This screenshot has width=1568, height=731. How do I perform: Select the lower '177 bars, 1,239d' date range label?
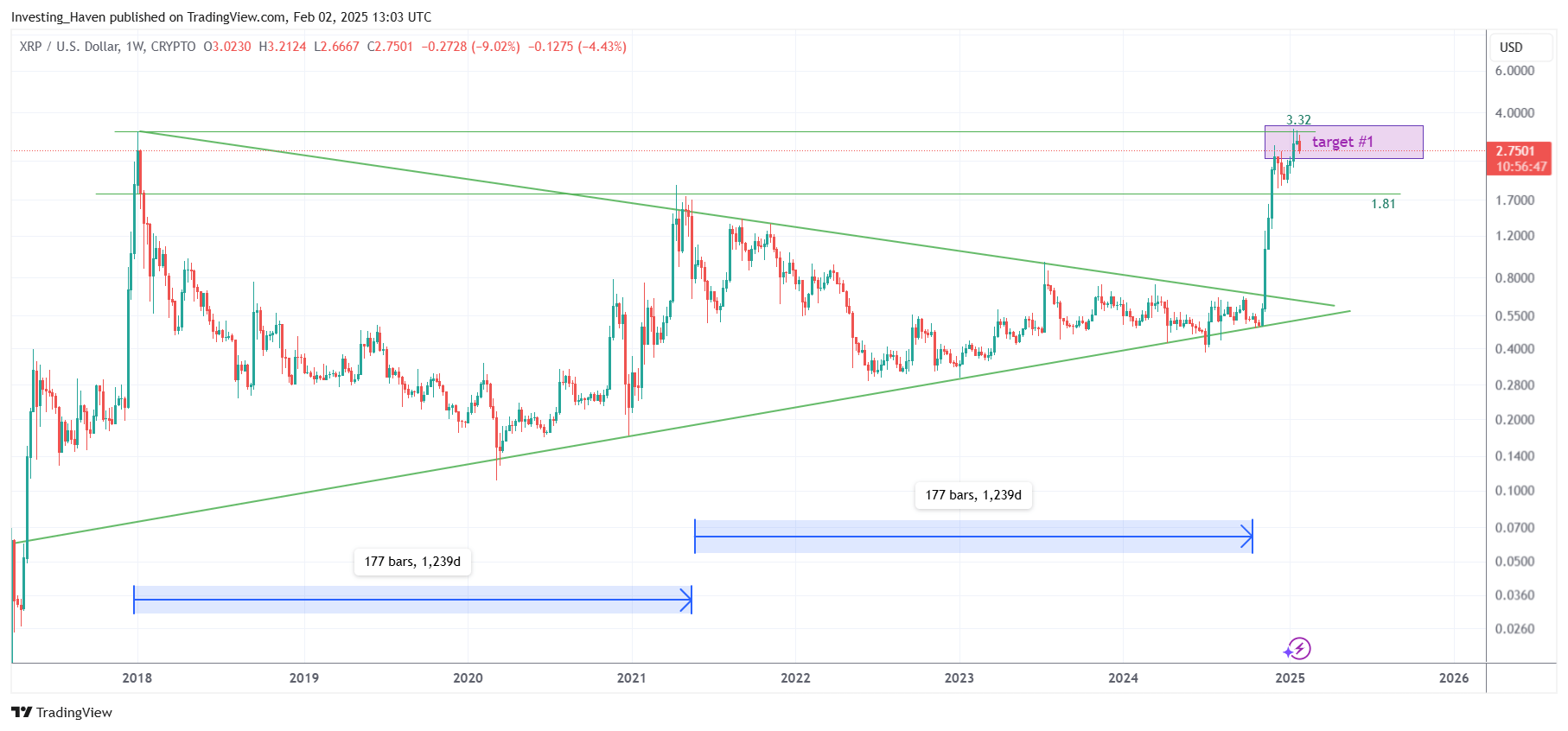412,562
